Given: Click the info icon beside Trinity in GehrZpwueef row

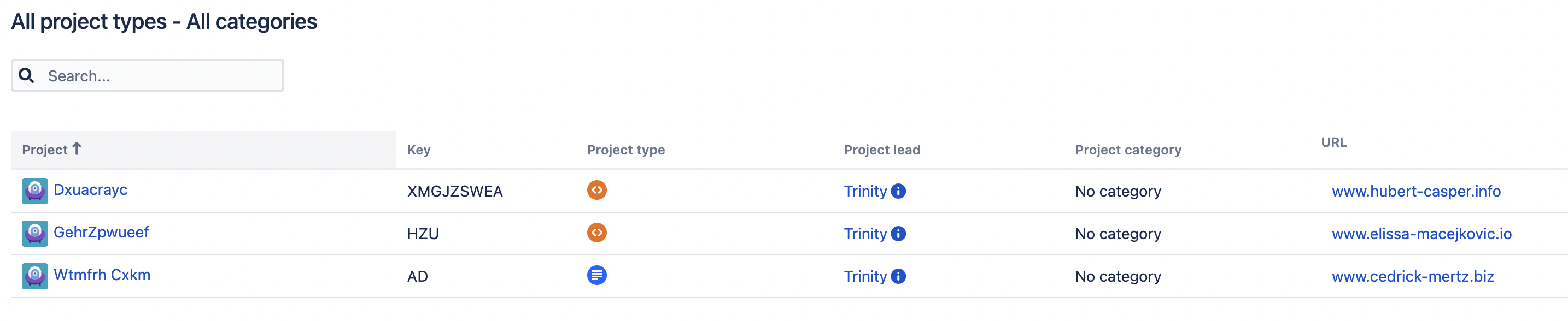Looking at the screenshot, I should (898, 234).
